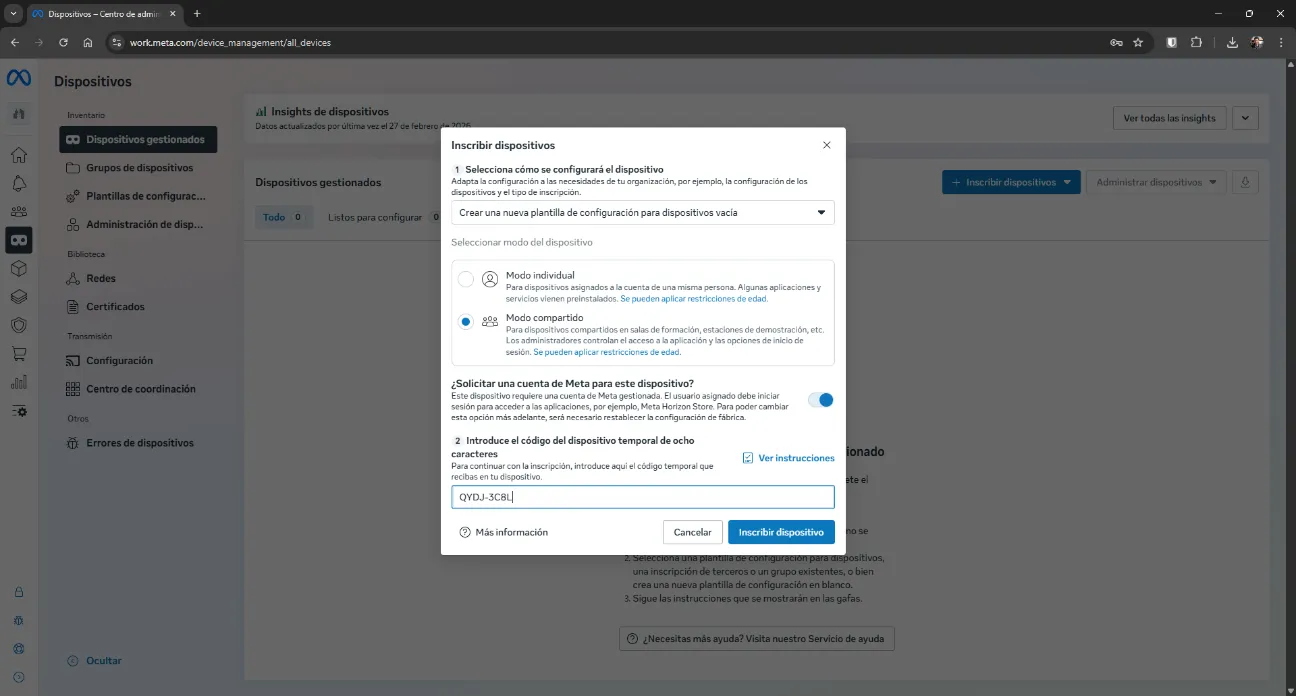Open the notifications bell in left rail
Image resolution: width=1296 pixels, height=696 pixels.
[19, 183]
